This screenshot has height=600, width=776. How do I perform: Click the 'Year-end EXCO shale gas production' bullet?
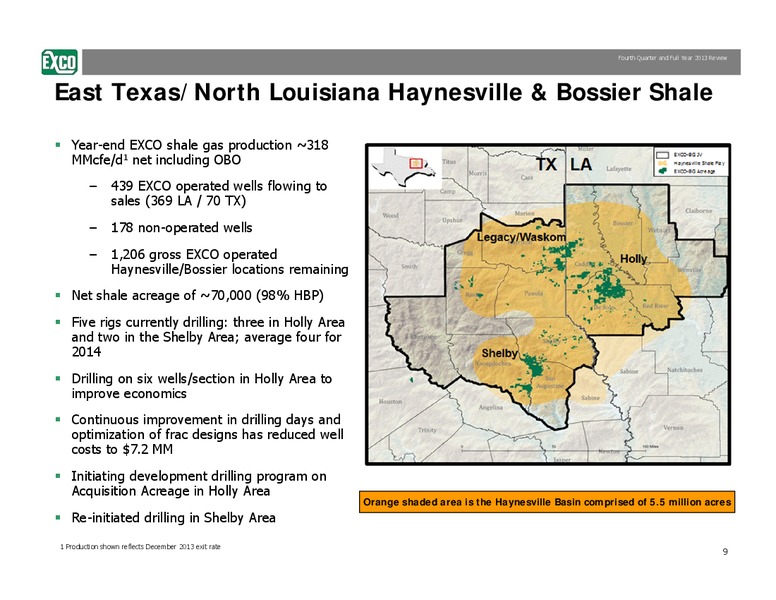[x=200, y=152]
